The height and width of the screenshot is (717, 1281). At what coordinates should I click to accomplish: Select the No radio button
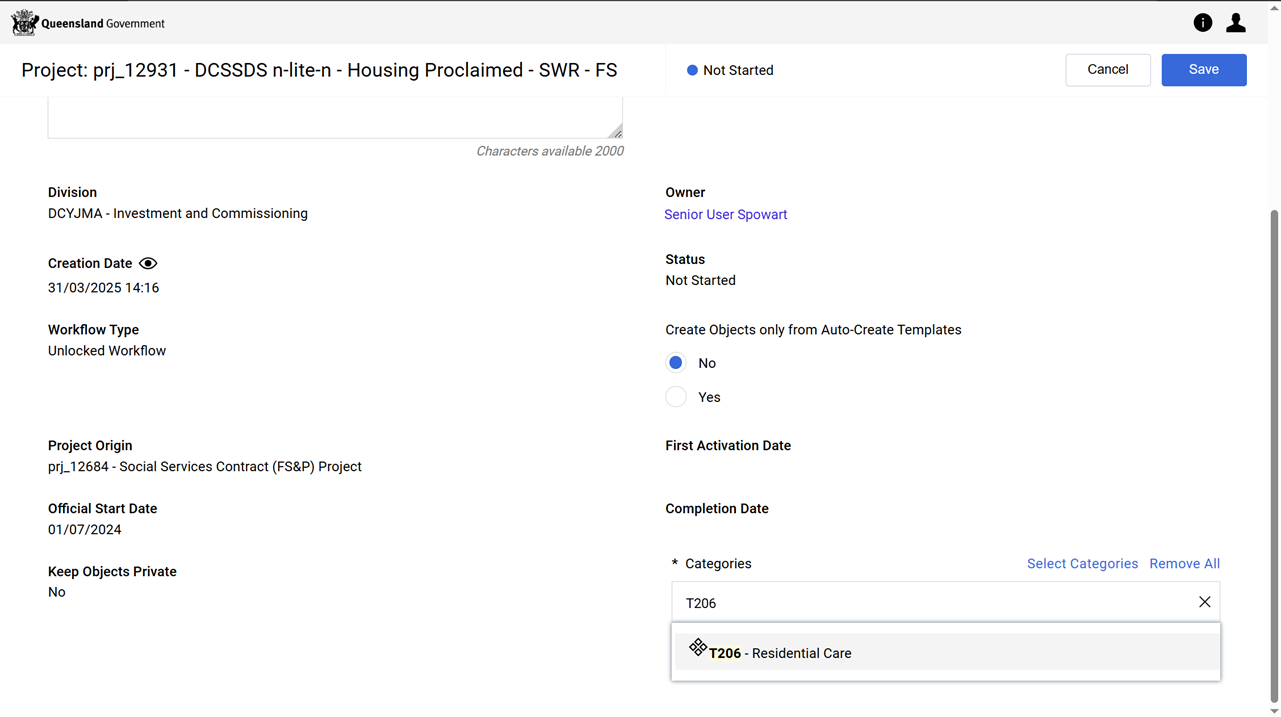pyautogui.click(x=676, y=363)
